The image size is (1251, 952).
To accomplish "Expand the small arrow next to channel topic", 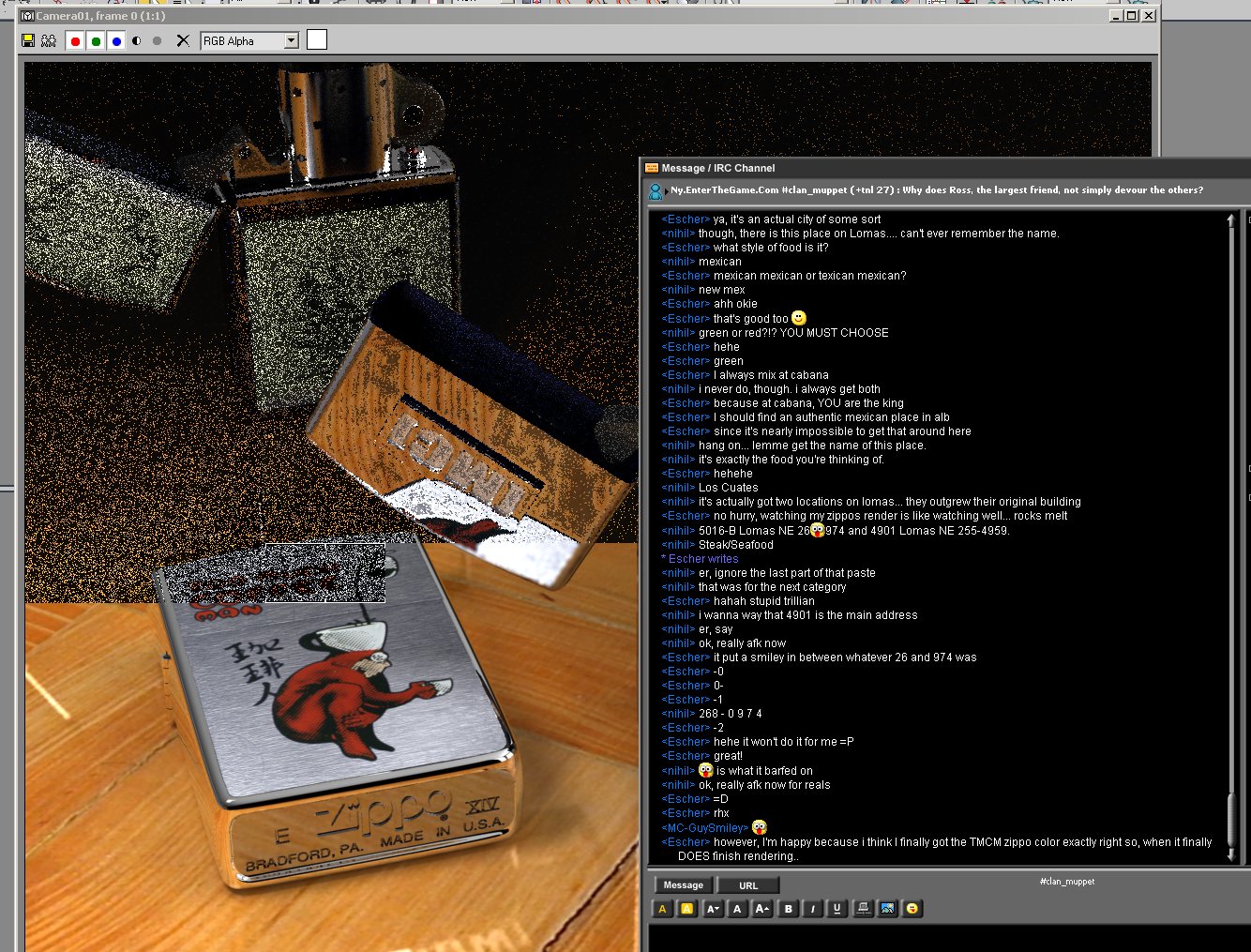I will [x=667, y=191].
